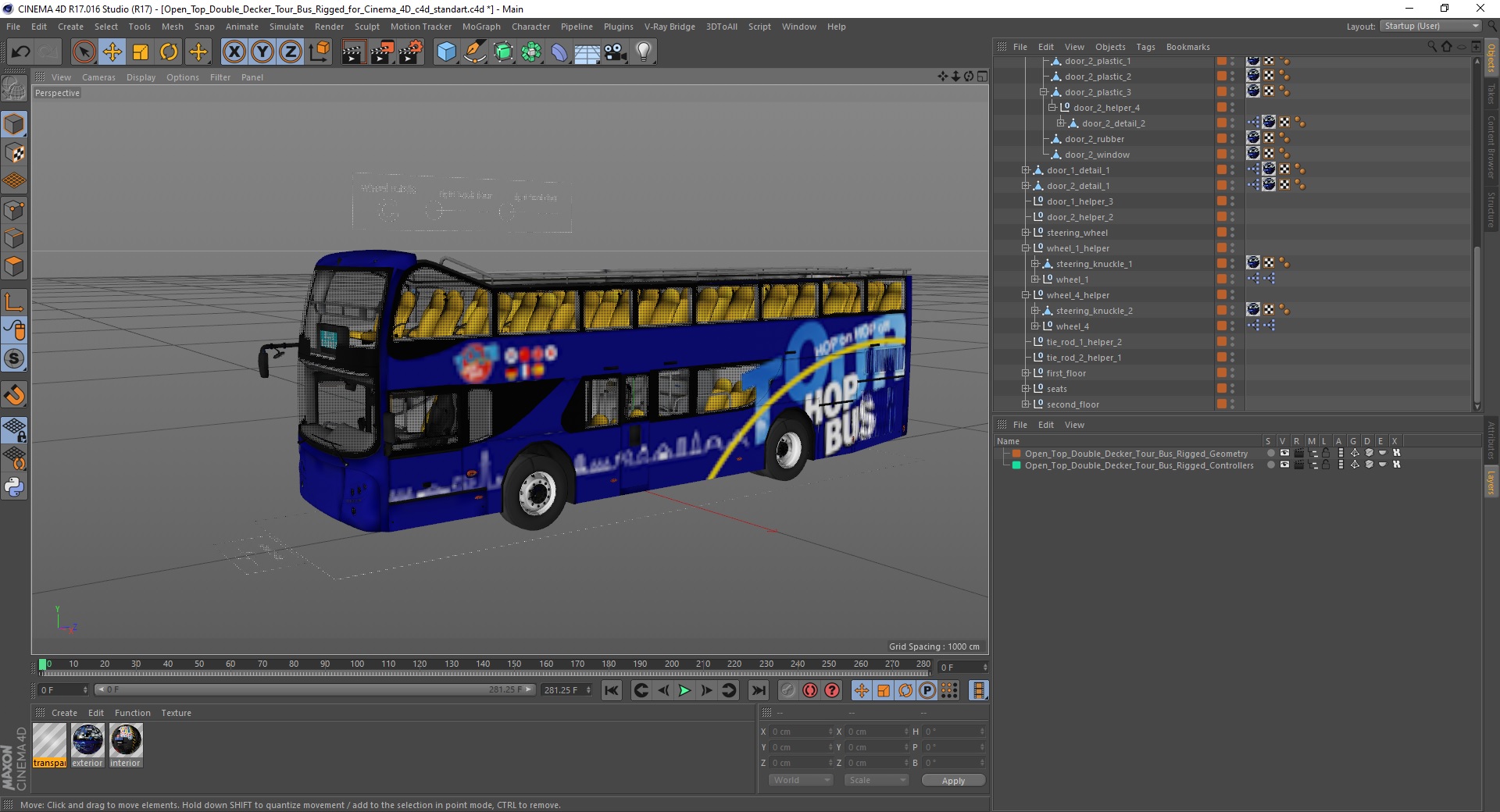Open the Scale mode dropdown
The height and width of the screenshot is (812, 1500).
tap(877, 780)
